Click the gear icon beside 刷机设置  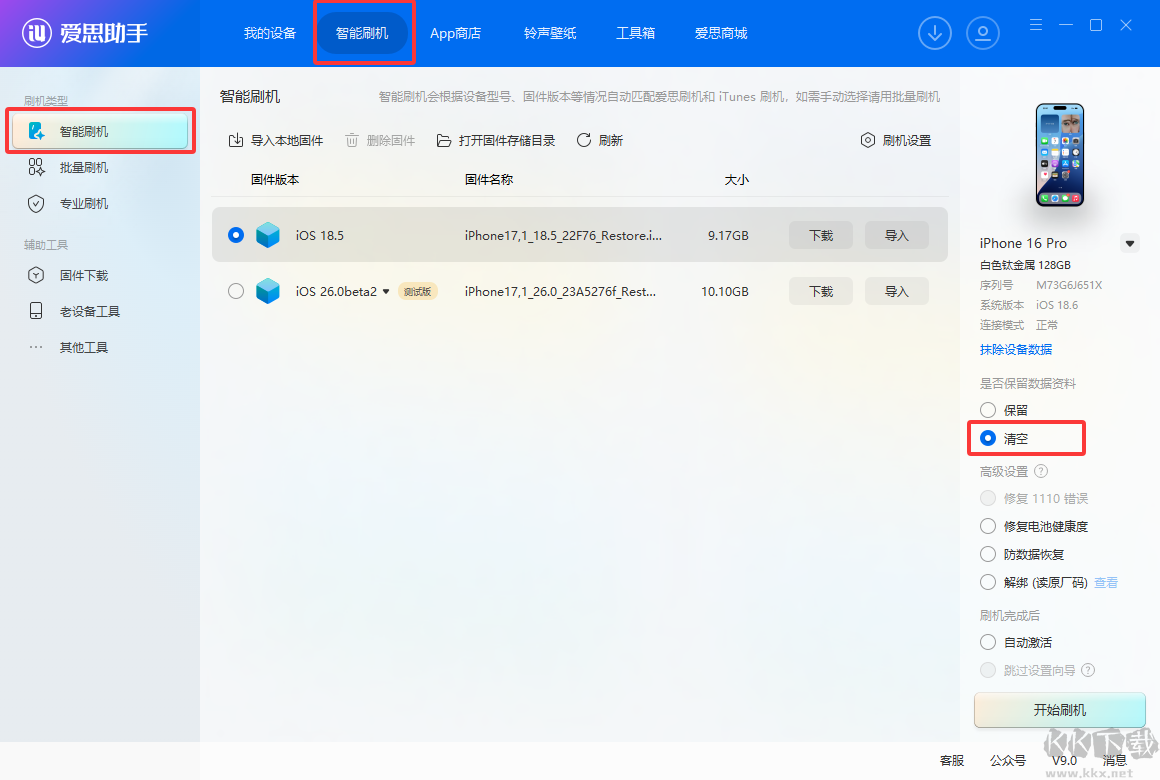coord(868,140)
